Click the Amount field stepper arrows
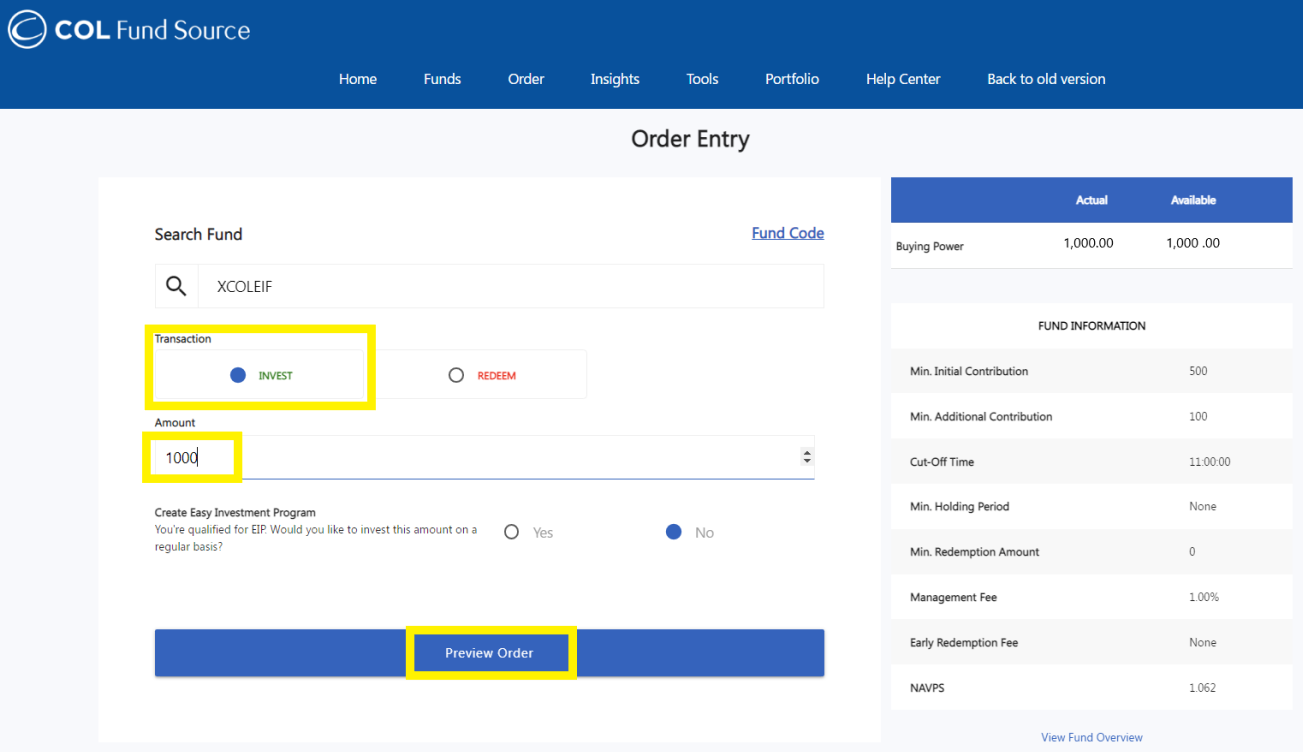The image size is (1303, 752). tap(807, 457)
